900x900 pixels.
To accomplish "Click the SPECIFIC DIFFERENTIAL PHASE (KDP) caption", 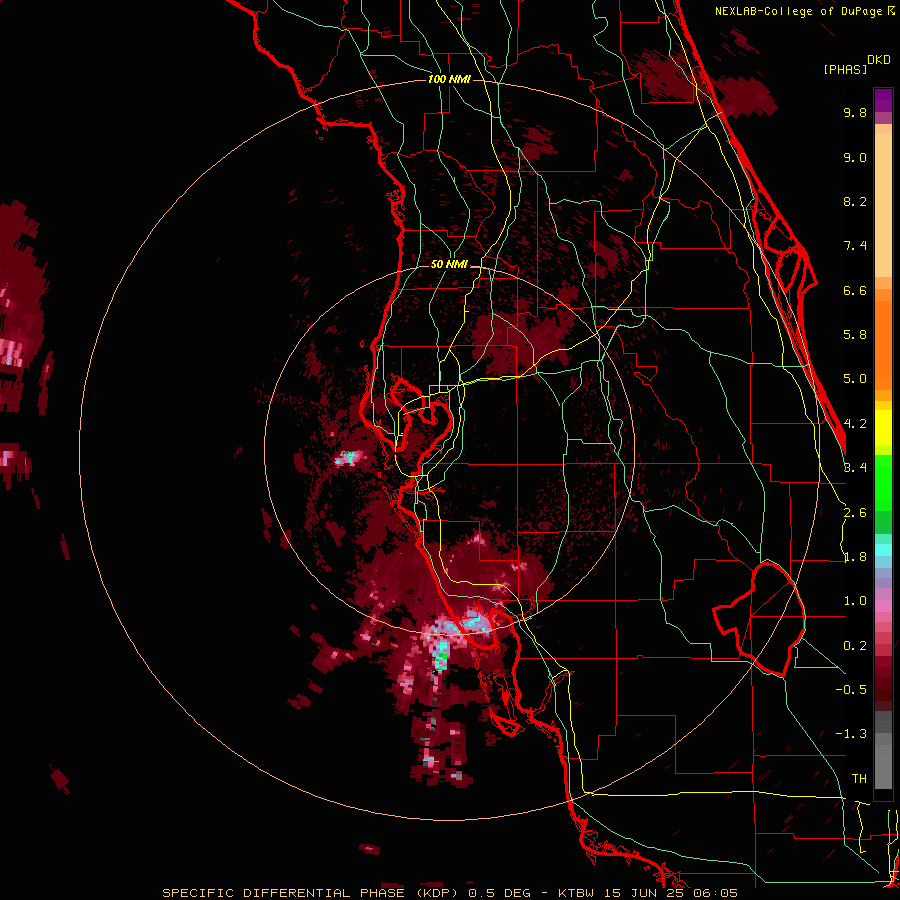I will click(311, 893).
